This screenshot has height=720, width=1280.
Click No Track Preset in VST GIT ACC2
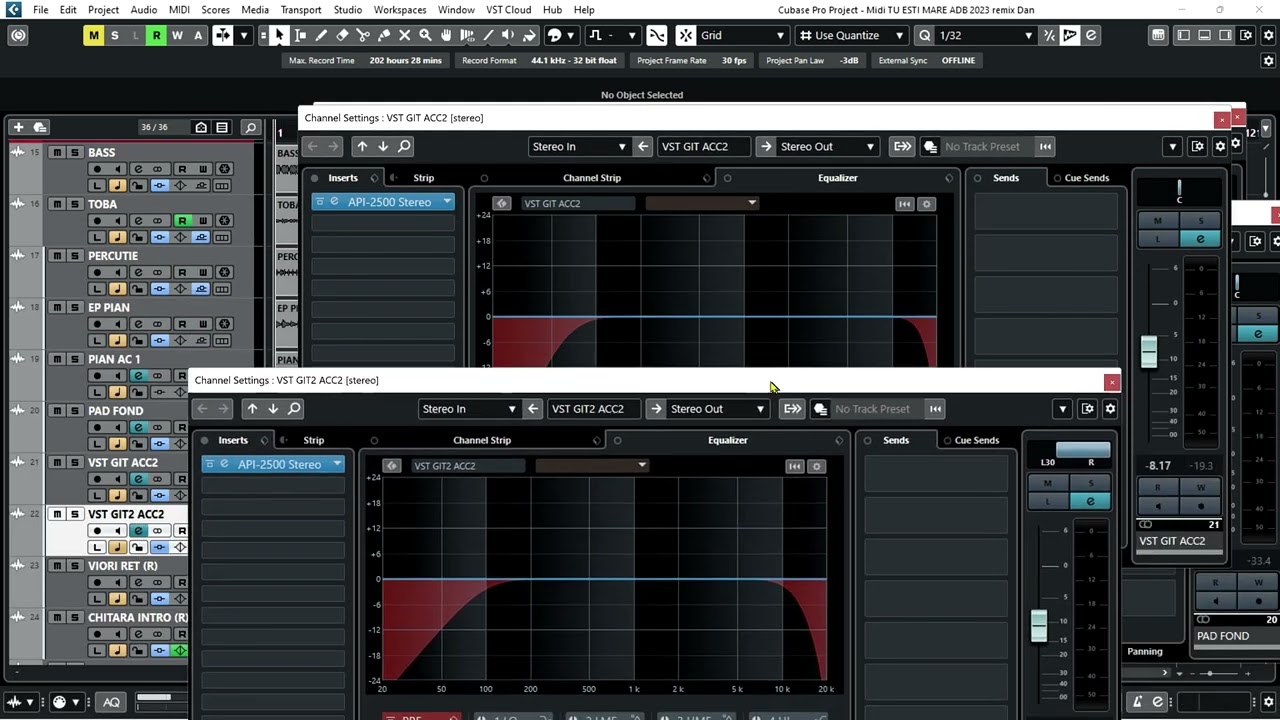tap(982, 146)
